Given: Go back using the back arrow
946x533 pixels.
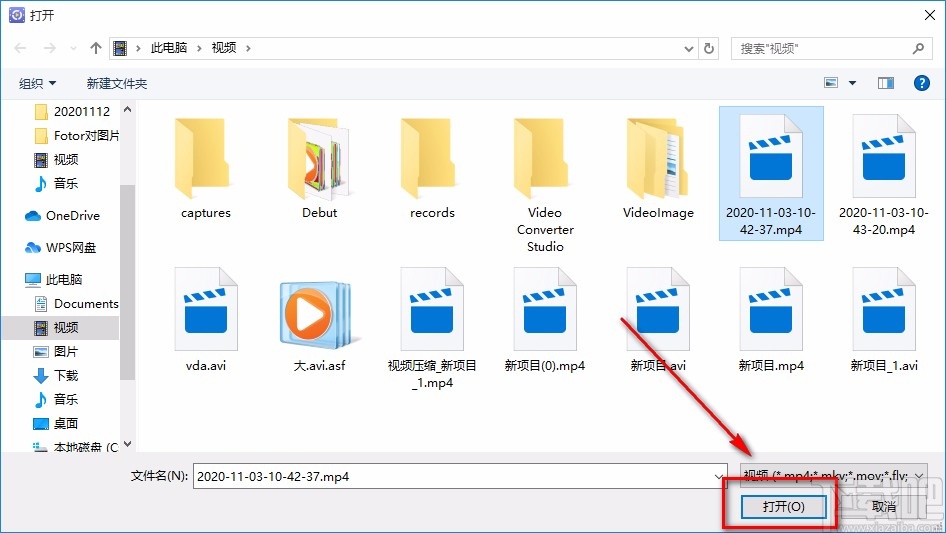Looking at the screenshot, I should [x=20, y=48].
